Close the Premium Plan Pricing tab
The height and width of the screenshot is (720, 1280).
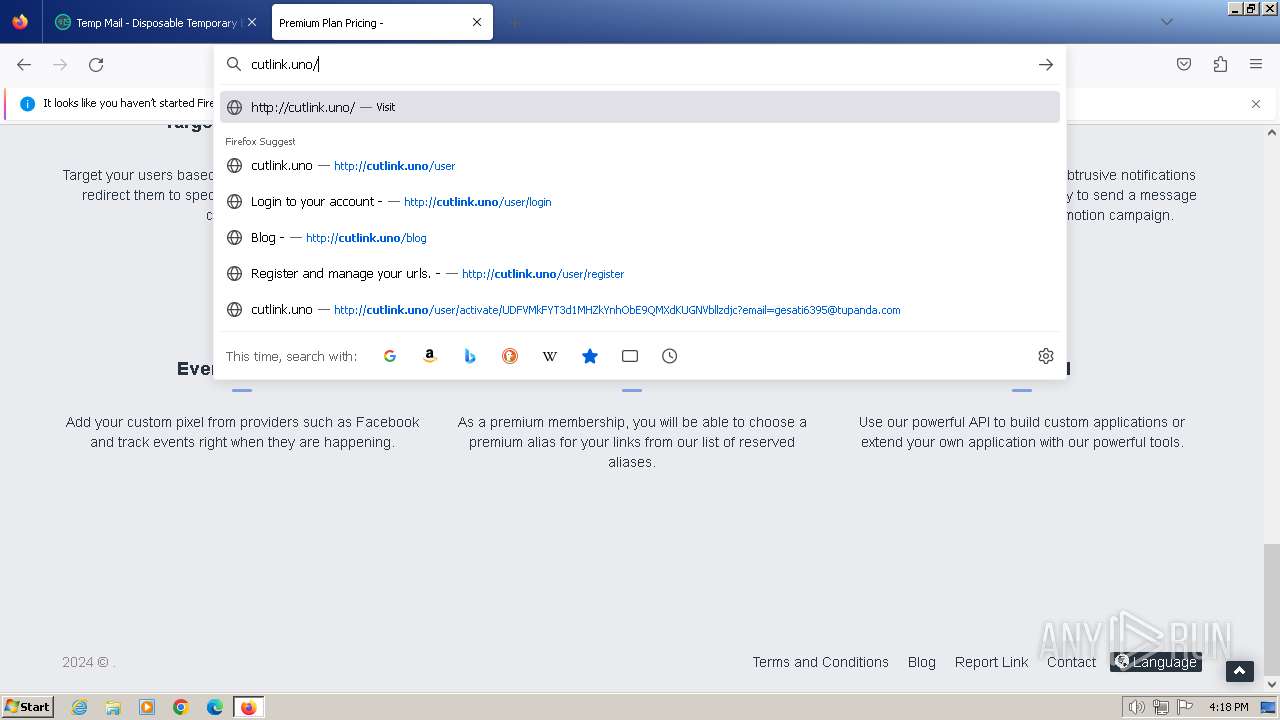pos(477,22)
